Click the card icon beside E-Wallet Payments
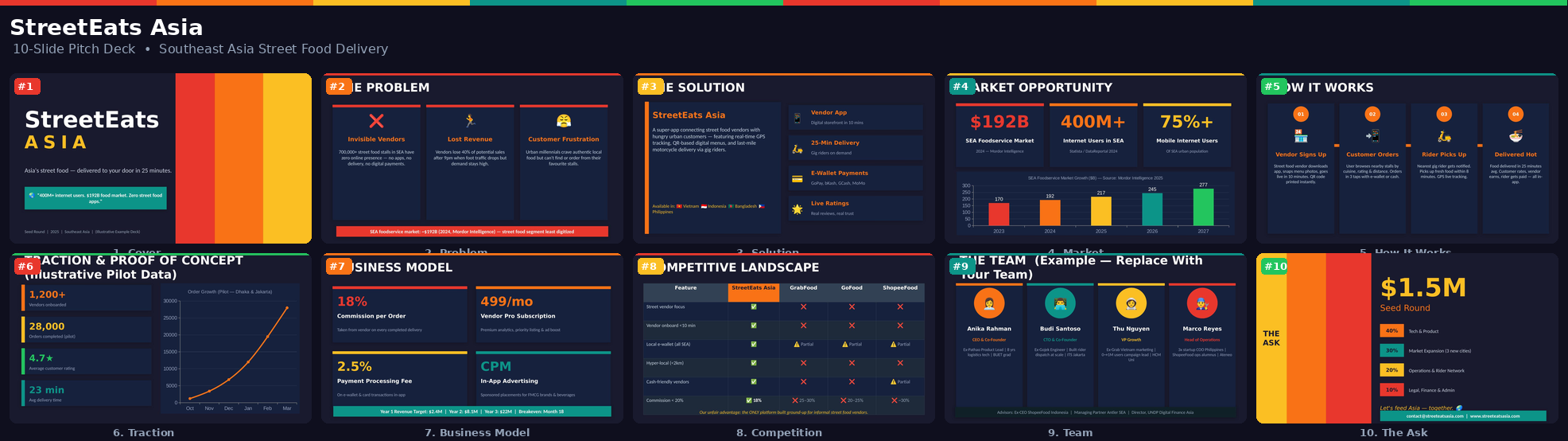The width and height of the screenshot is (1568, 441). (x=797, y=178)
